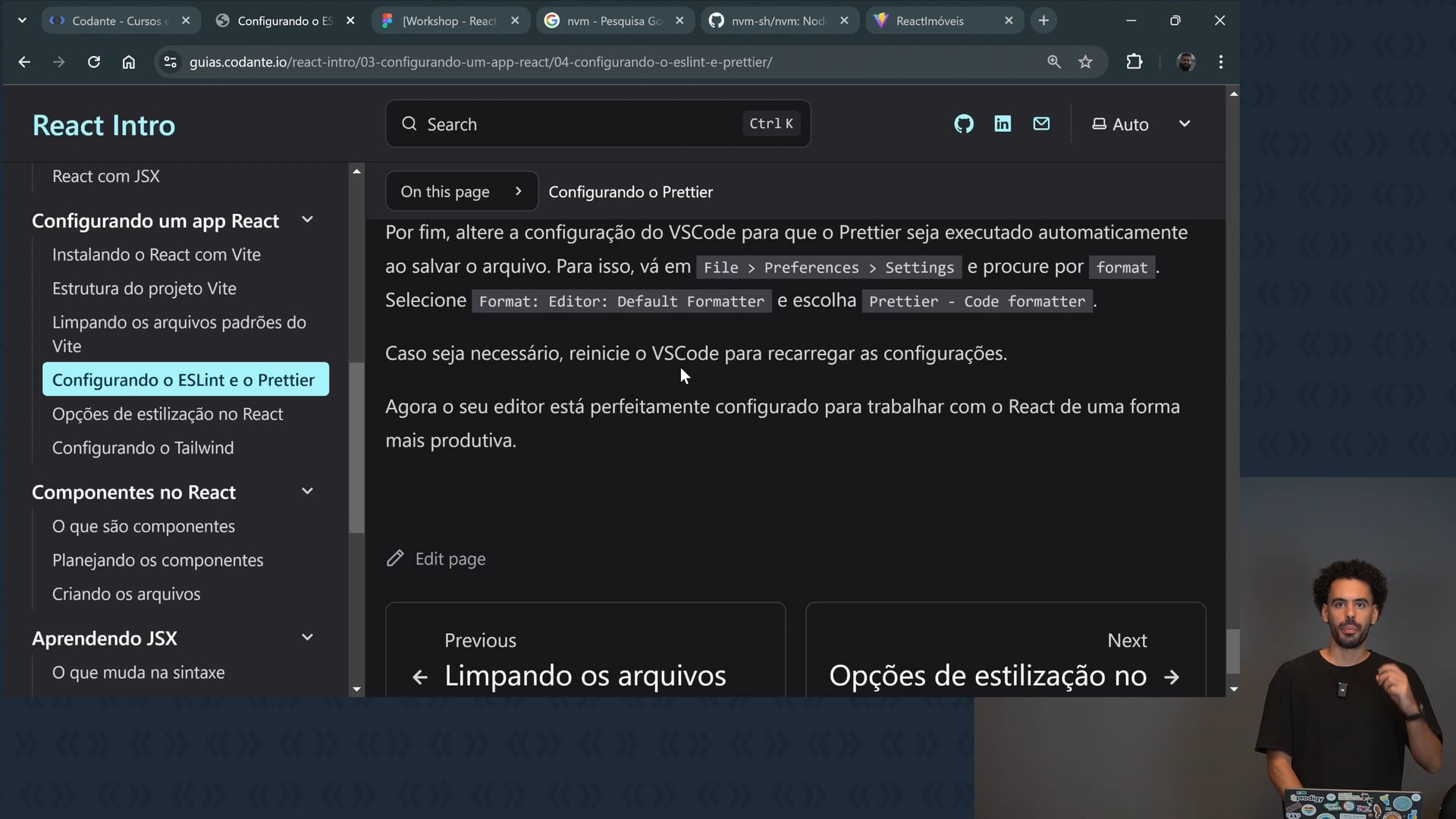Switch to the Workshop - React tab
Viewport: 1456px width, 819px height.
click(450, 20)
